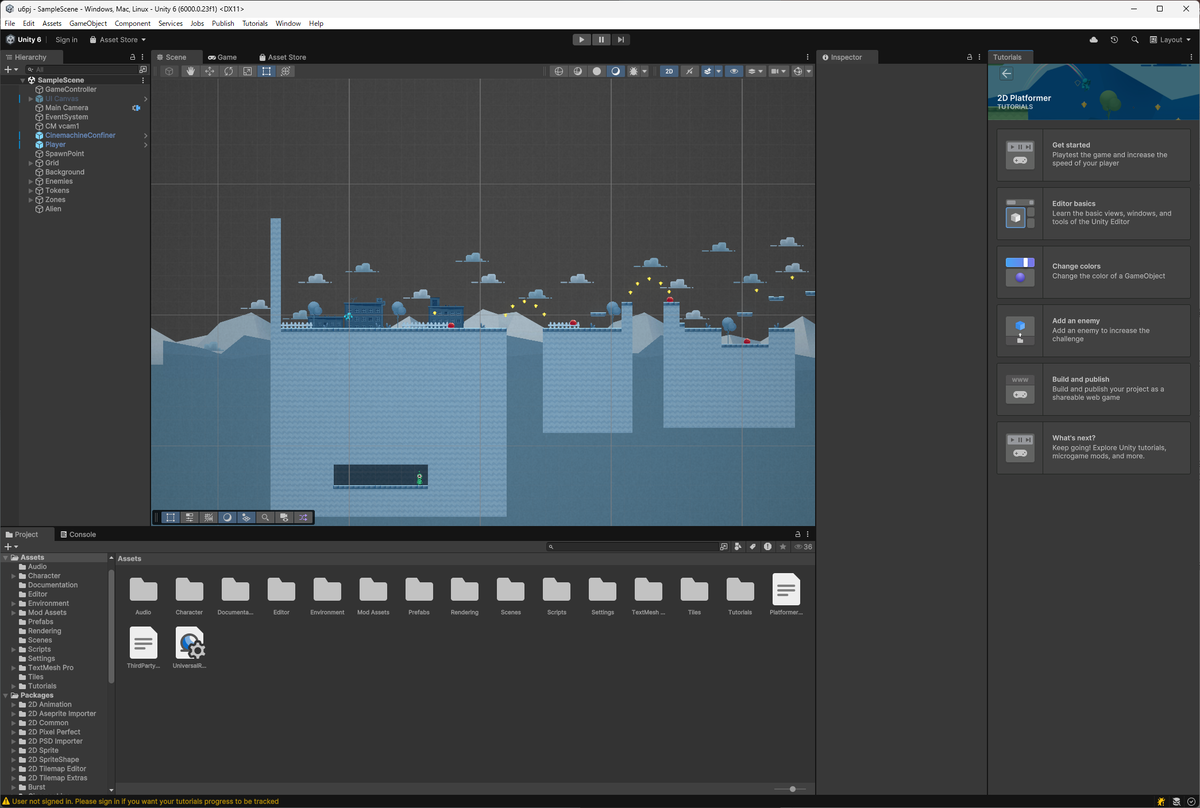Screen dimensions: 1200x808
Task: Expand the Player object in the Hierarchy
Action: coord(31,144)
